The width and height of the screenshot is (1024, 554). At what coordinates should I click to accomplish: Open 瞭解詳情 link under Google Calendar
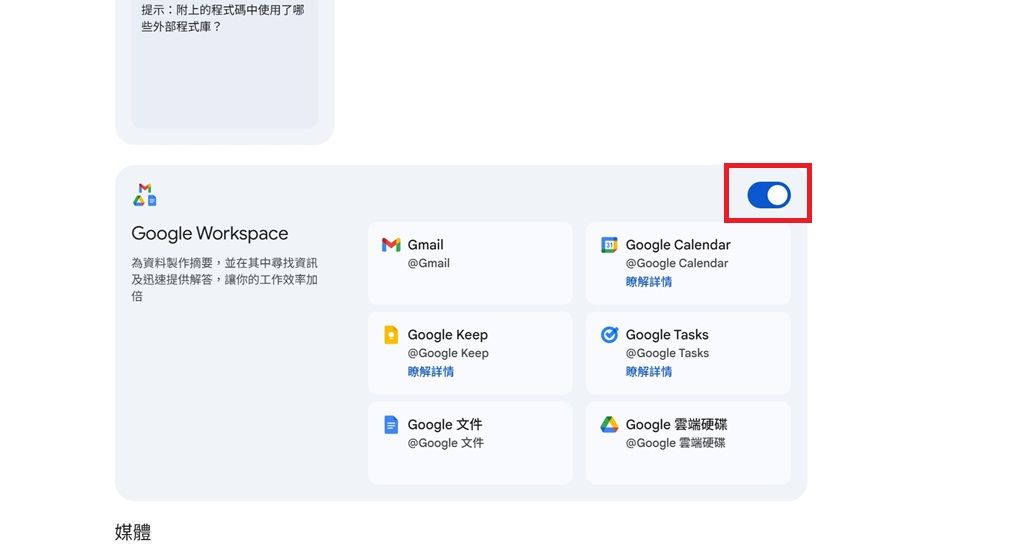[x=649, y=282]
